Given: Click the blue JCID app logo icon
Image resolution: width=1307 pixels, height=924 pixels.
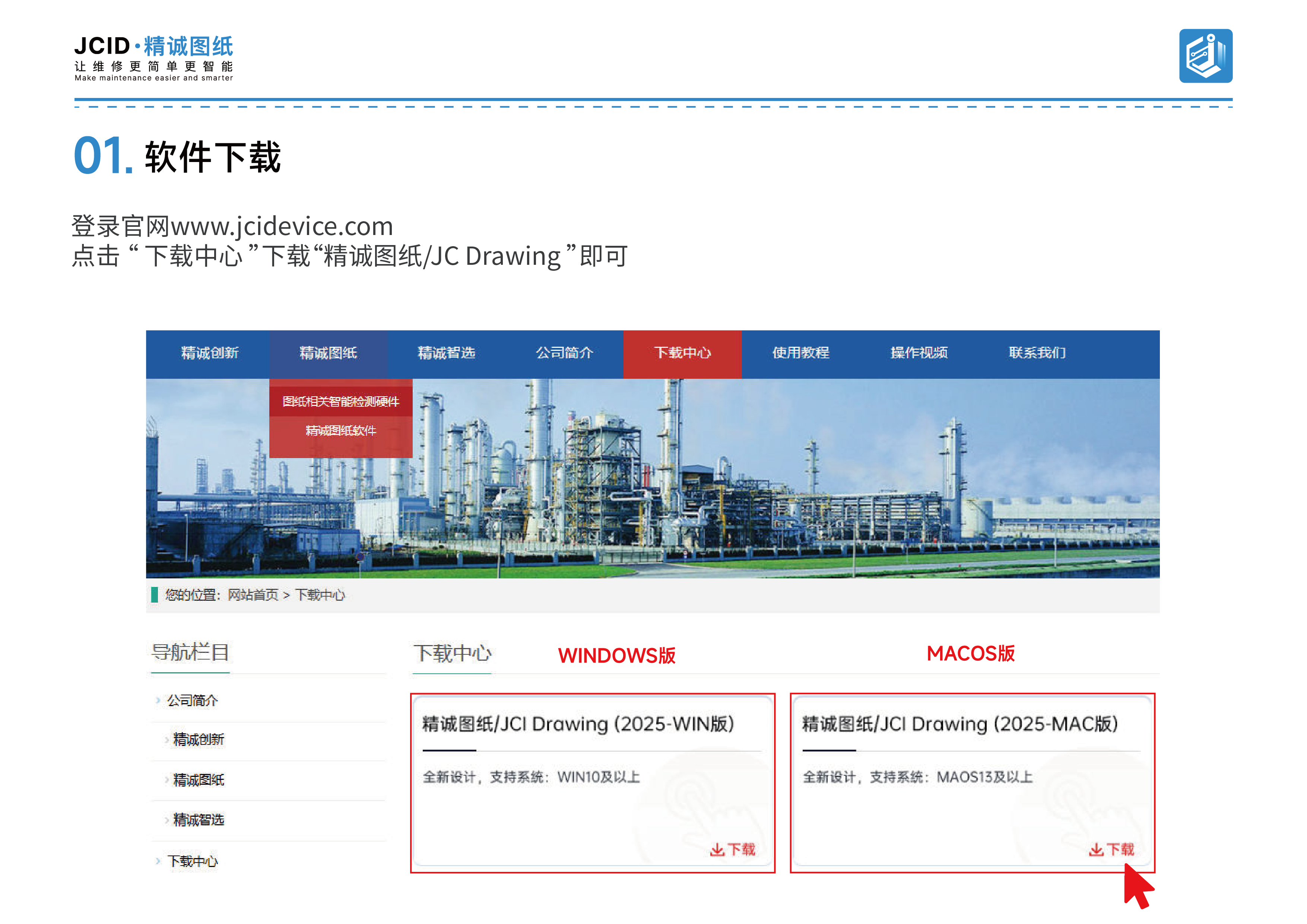Looking at the screenshot, I should pos(1205,56).
